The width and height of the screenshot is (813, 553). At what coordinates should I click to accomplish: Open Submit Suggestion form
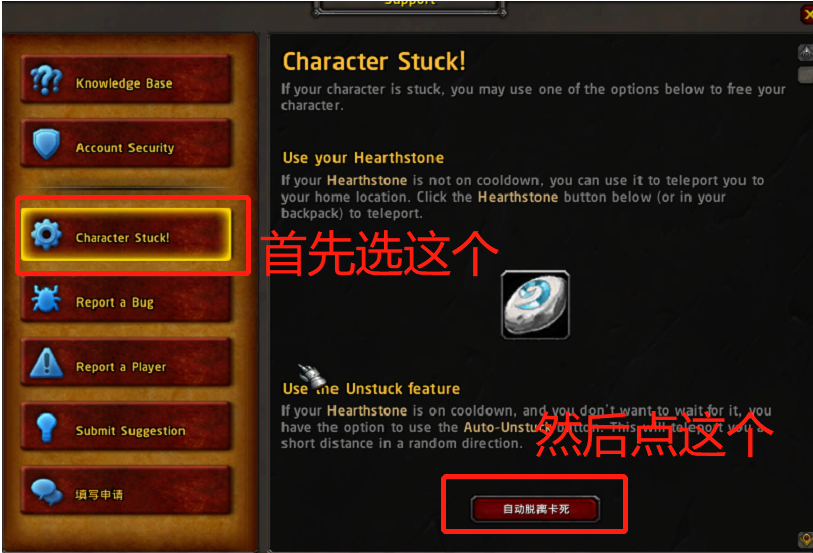(x=126, y=428)
